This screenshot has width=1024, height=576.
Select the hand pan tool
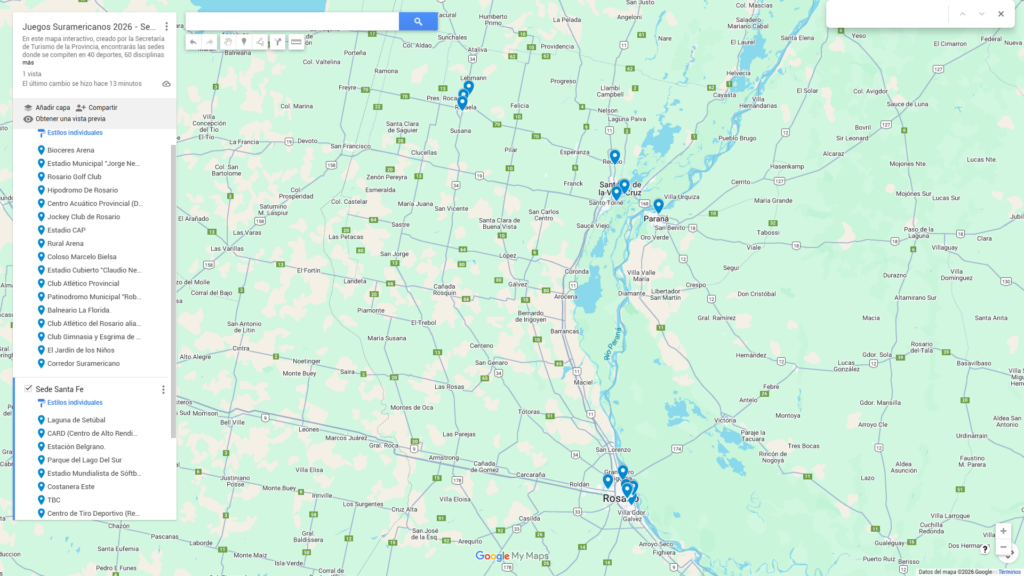click(227, 42)
